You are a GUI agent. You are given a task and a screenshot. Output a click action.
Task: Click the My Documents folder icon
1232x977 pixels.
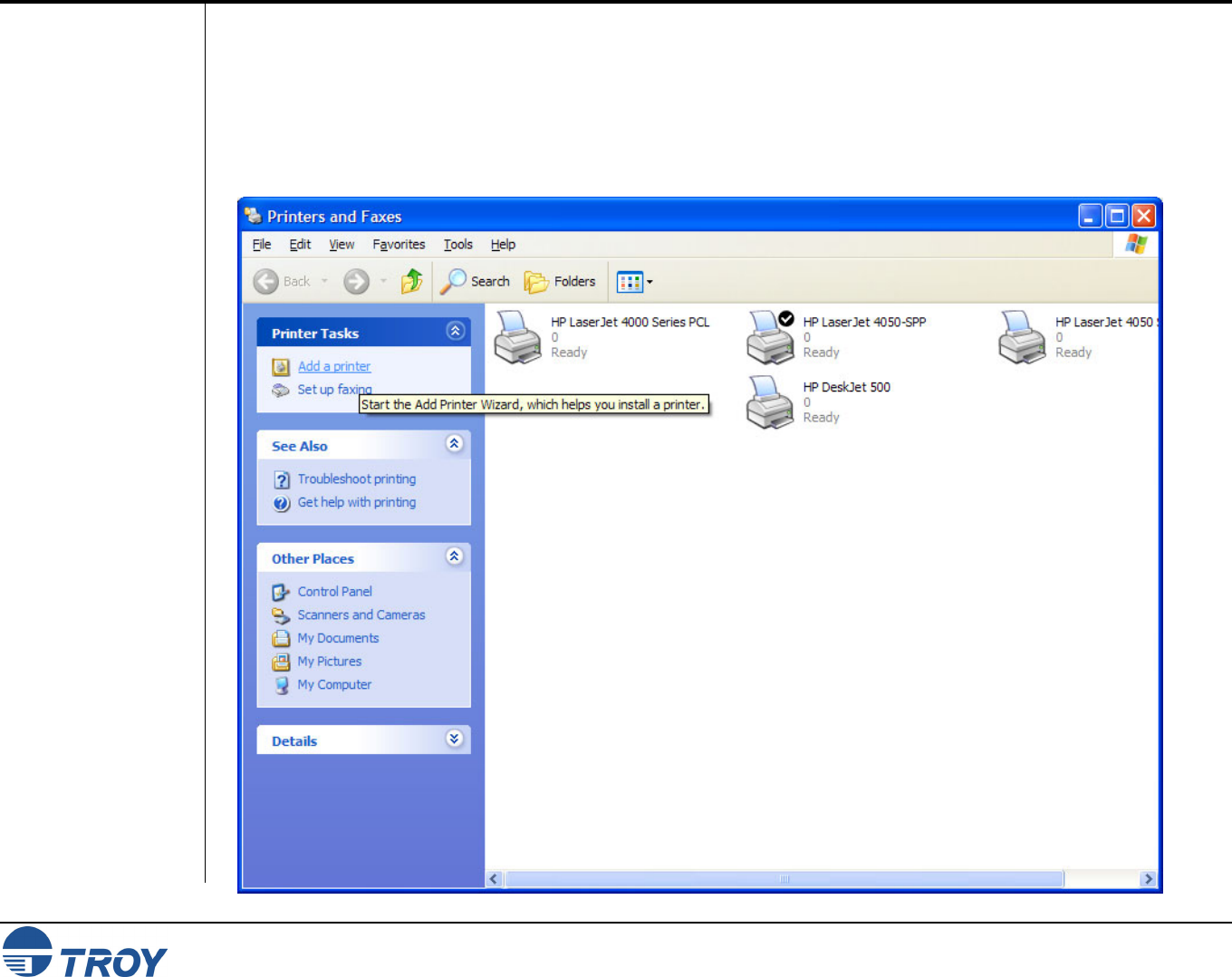click(x=281, y=639)
